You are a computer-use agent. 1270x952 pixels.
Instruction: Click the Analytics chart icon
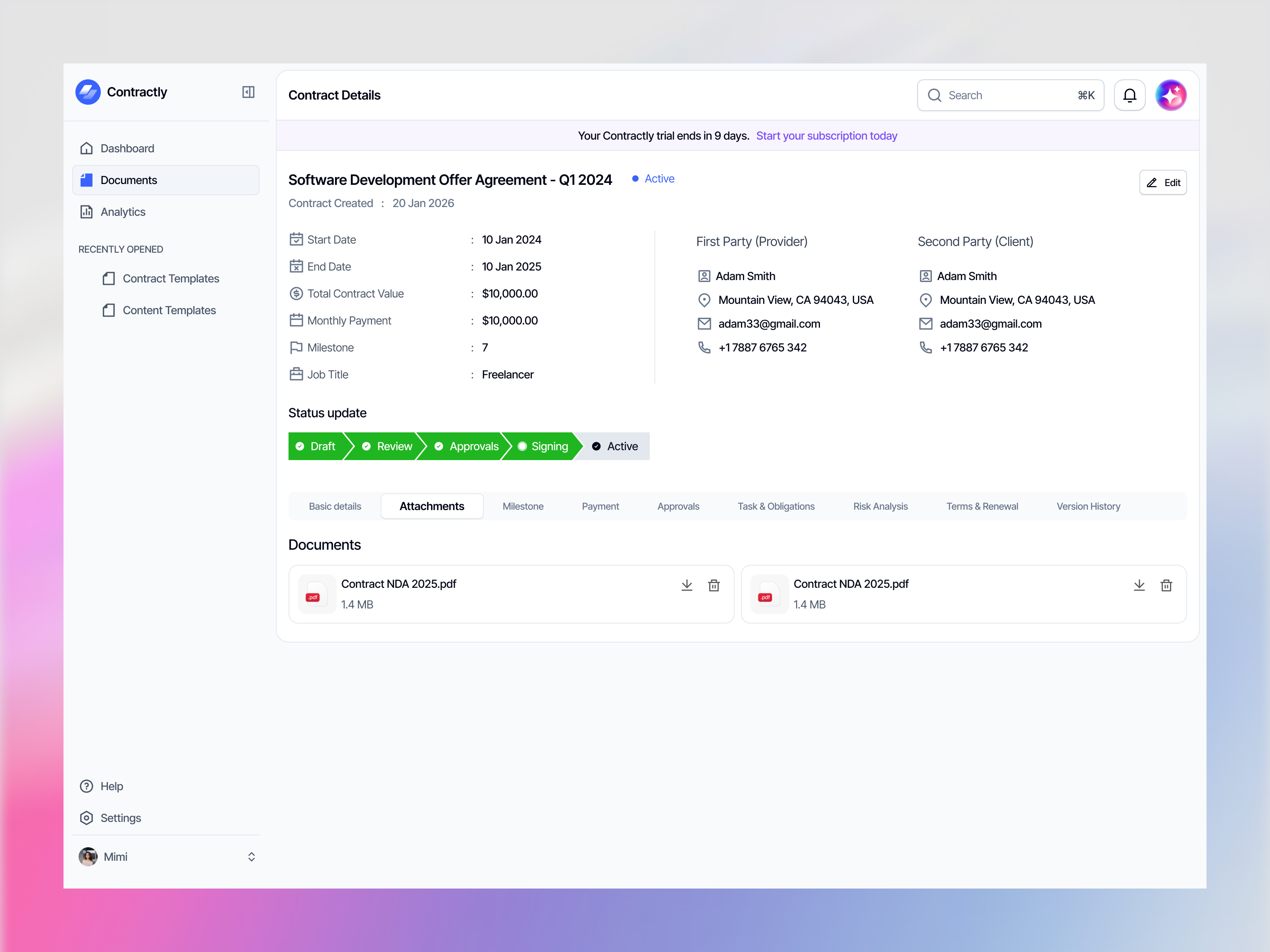pyautogui.click(x=87, y=212)
